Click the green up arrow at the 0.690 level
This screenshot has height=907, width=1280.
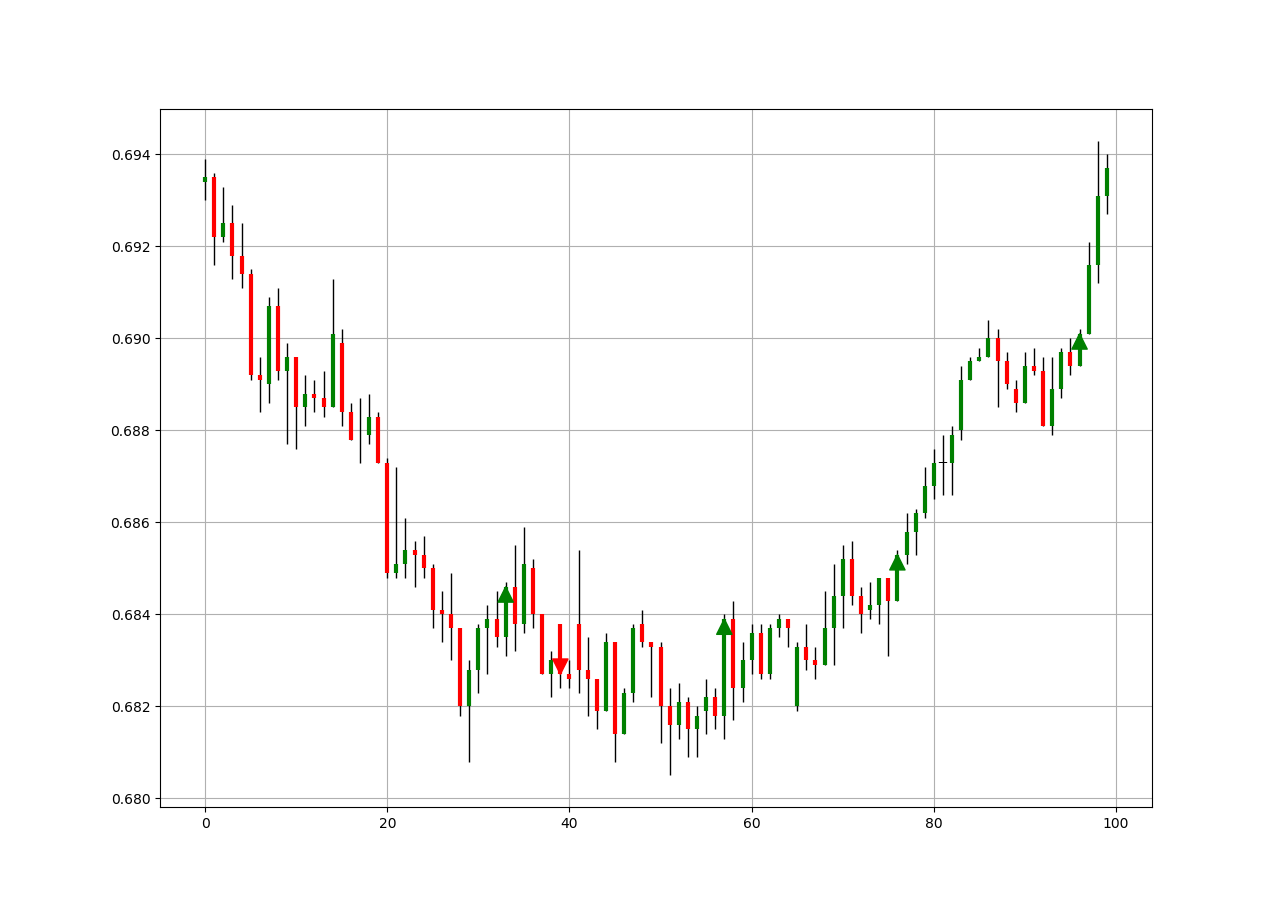pyautogui.click(x=1079, y=341)
